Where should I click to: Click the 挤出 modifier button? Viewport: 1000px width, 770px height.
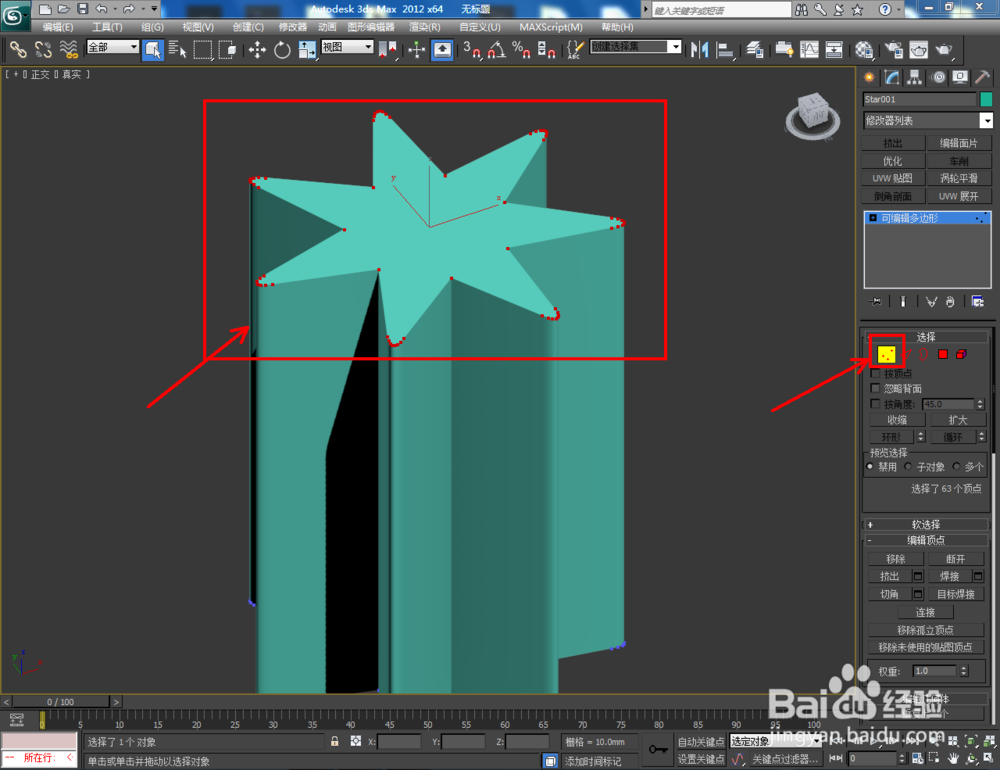click(x=893, y=143)
